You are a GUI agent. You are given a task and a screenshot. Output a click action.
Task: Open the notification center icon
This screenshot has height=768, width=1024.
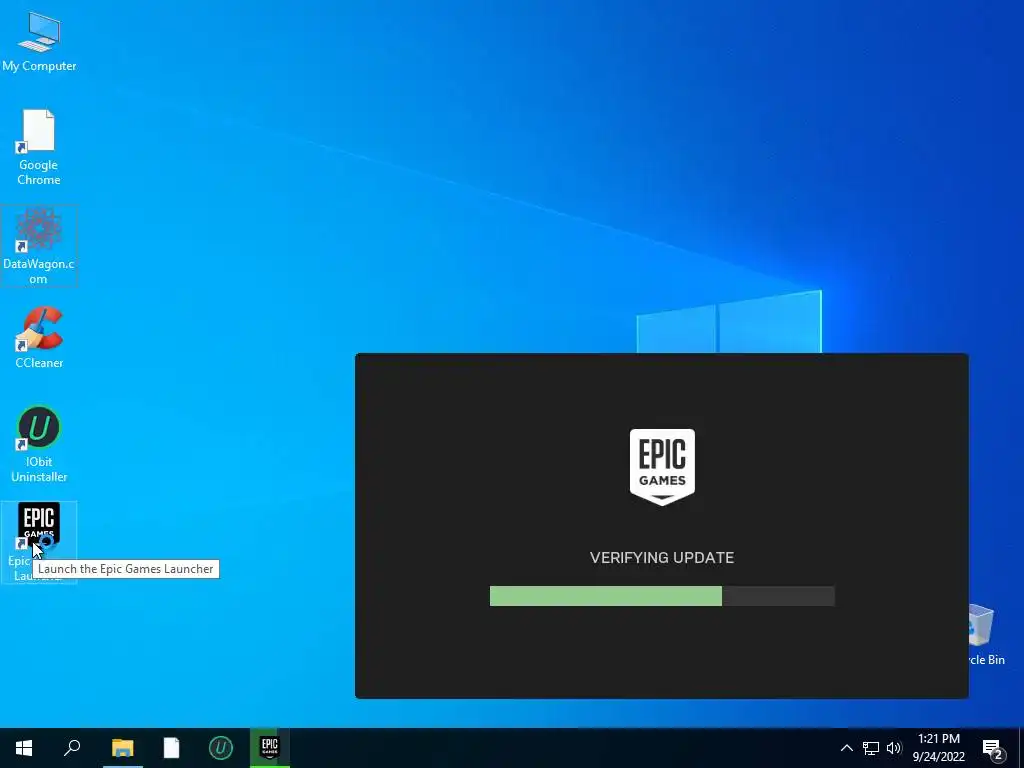pyautogui.click(x=993, y=748)
